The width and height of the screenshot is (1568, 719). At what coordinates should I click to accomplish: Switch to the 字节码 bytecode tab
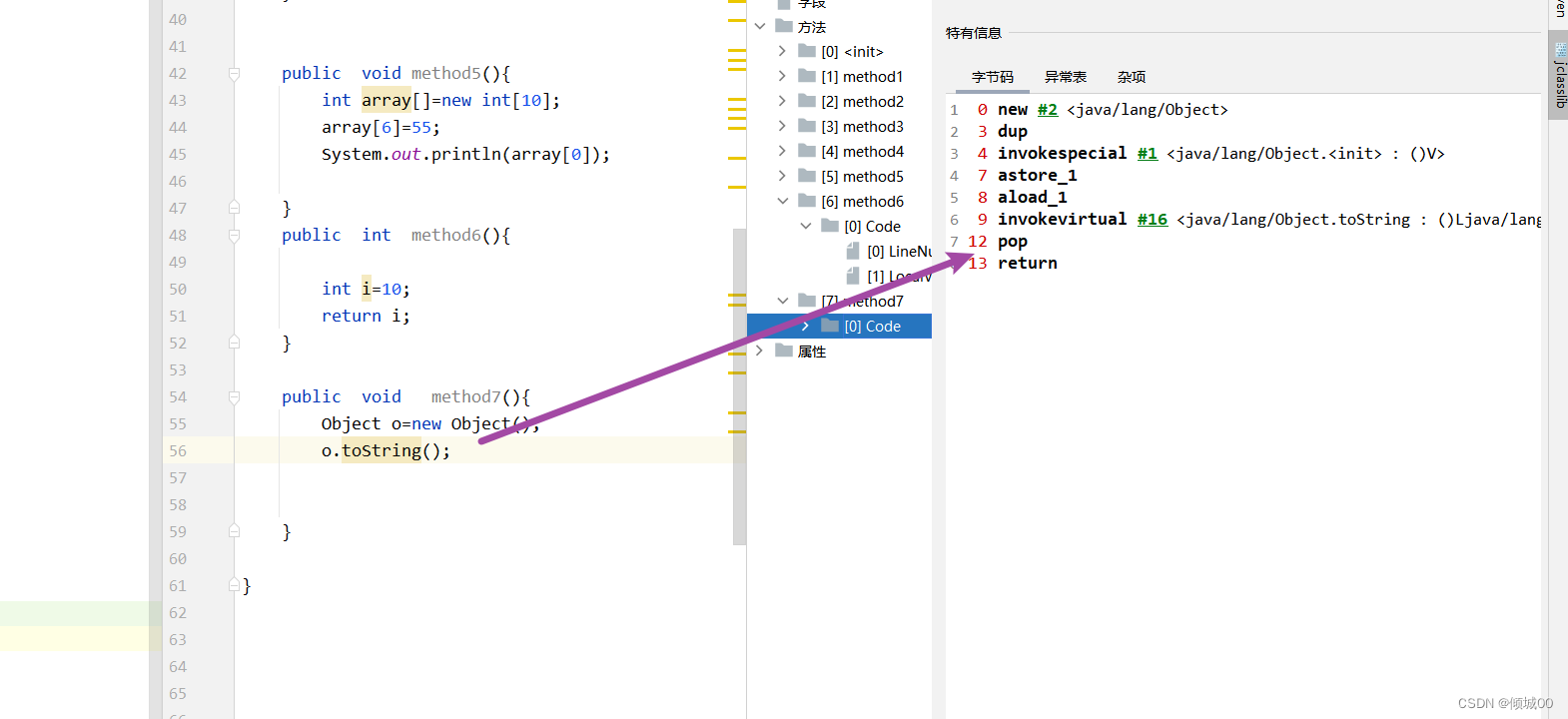pos(992,77)
